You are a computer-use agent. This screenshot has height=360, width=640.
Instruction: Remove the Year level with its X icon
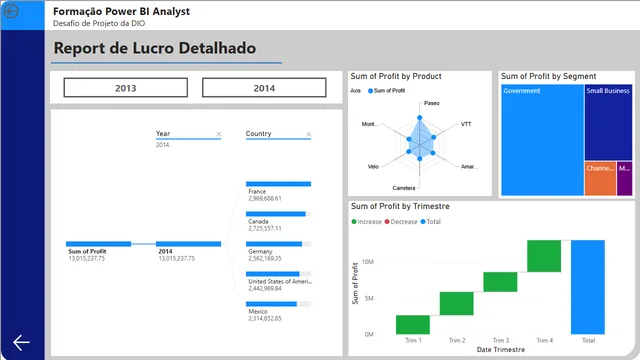[219, 134]
